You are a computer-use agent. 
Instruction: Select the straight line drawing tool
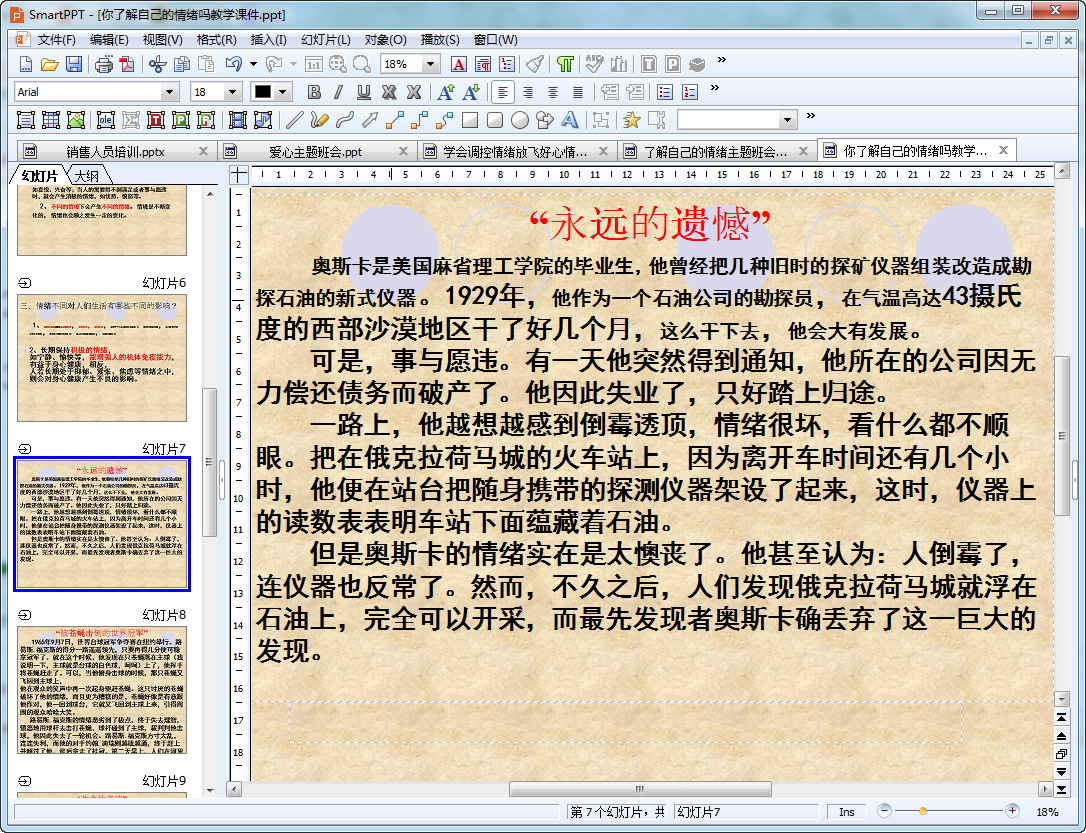[x=294, y=120]
